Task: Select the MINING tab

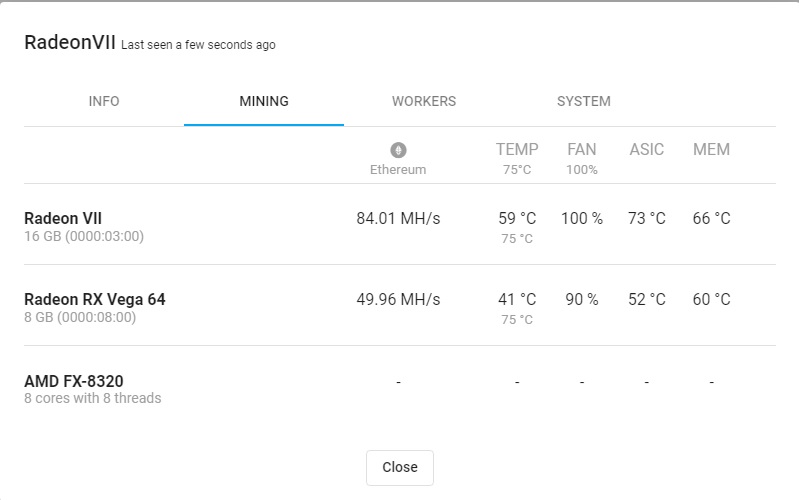Action: tap(264, 101)
